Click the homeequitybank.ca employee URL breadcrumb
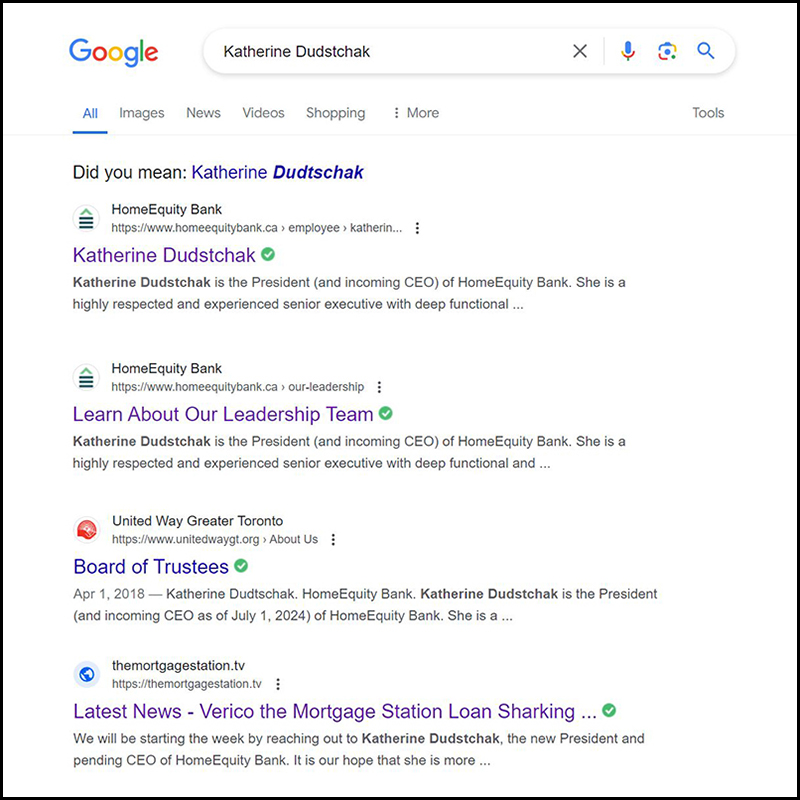This screenshot has height=800, width=800. point(257,228)
